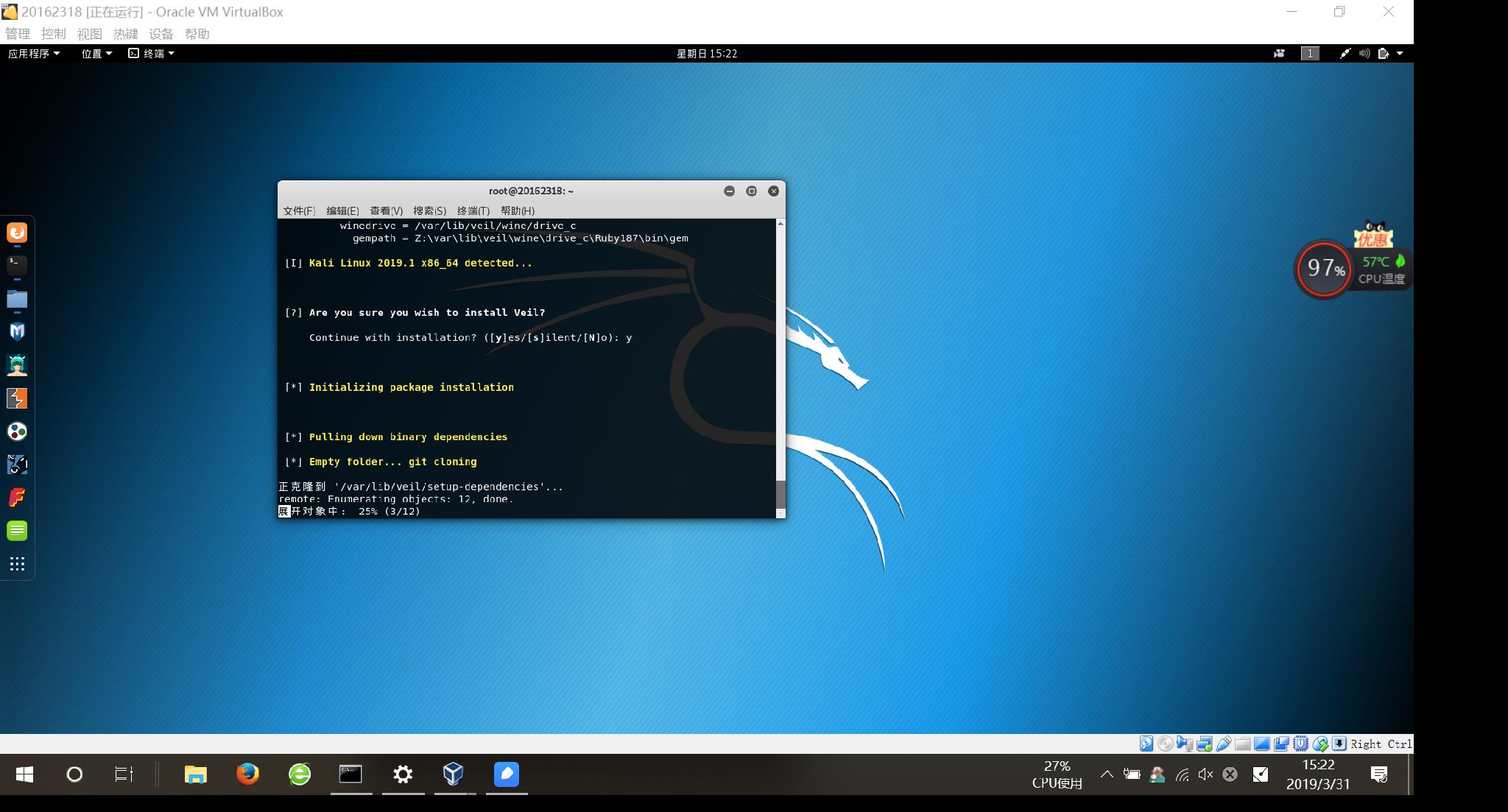This screenshot has height=812, width=1508.
Task: Switch to Command Prompt on the taskbar
Action: 350,774
